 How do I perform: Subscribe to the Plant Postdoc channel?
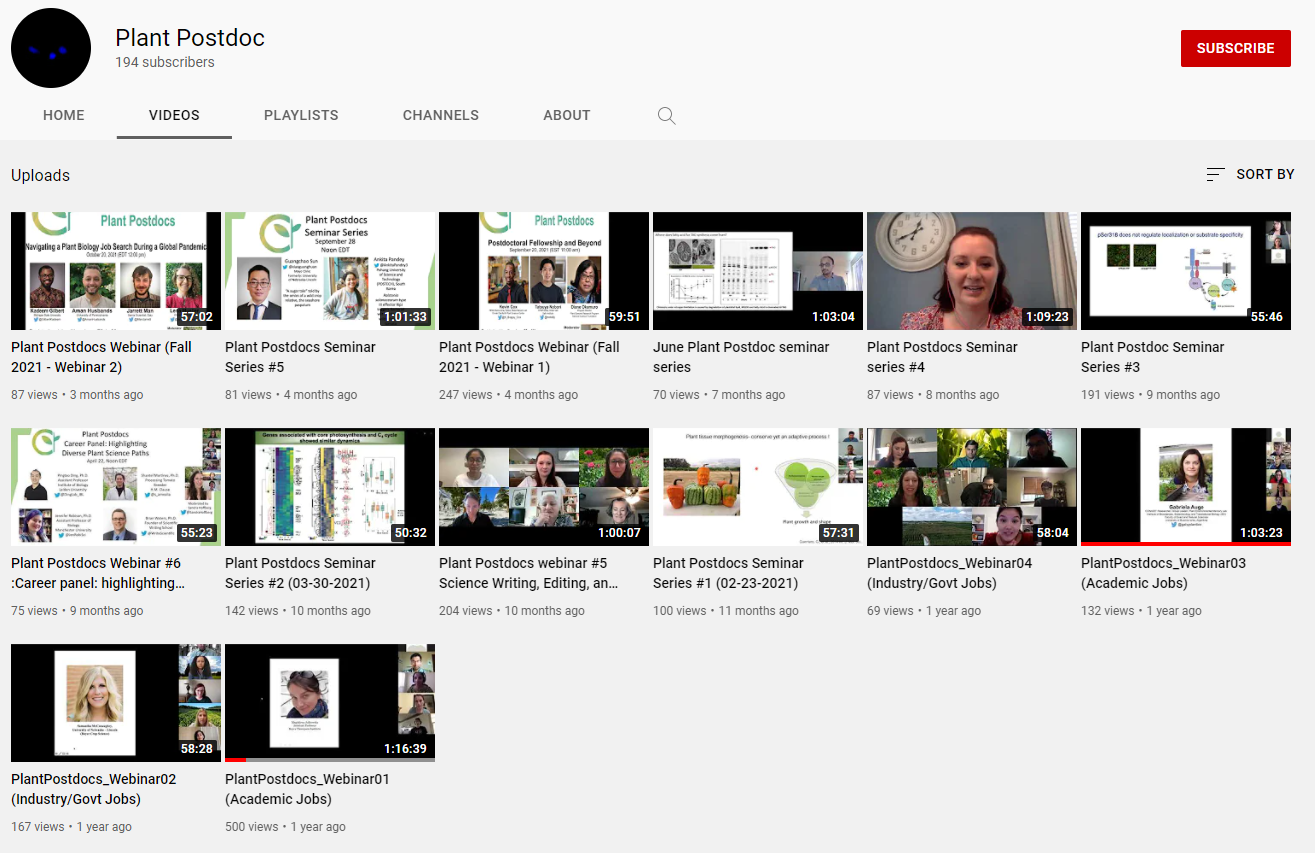(x=1235, y=48)
